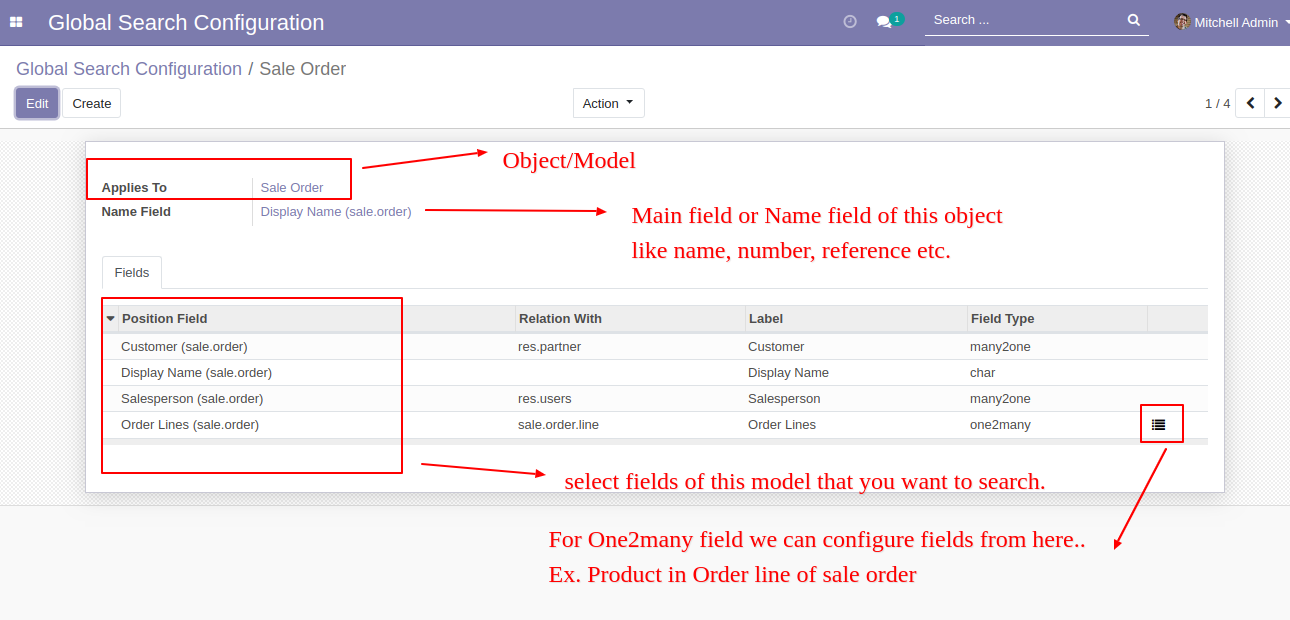Sort by Field Type column header
The image size is (1290, 620).
point(1002,319)
